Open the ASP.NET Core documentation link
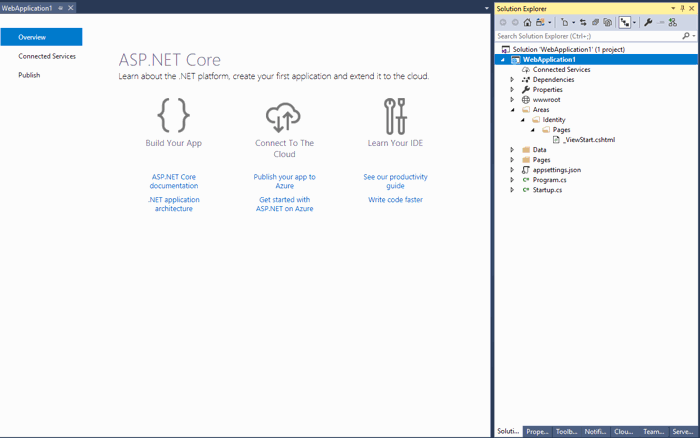700x438 pixels. [x=174, y=181]
